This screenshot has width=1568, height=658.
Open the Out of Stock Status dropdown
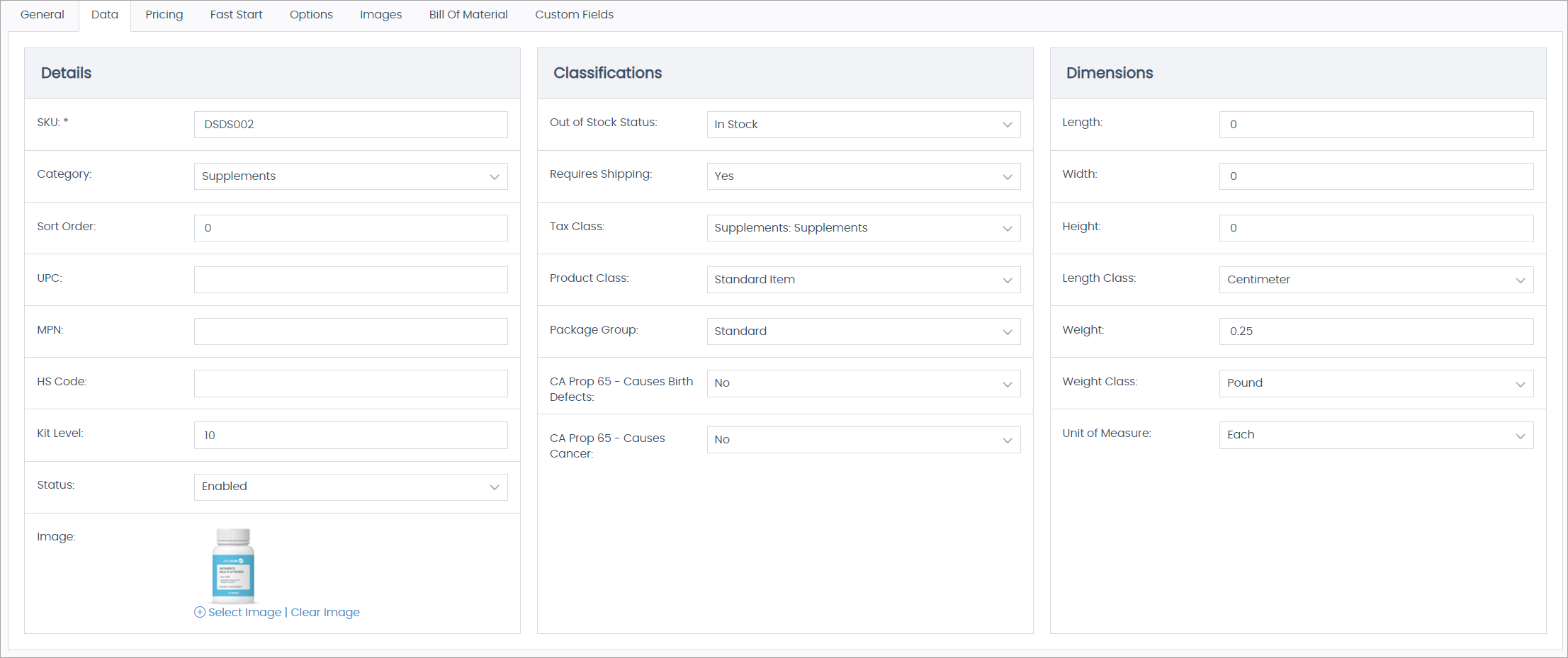[864, 125]
